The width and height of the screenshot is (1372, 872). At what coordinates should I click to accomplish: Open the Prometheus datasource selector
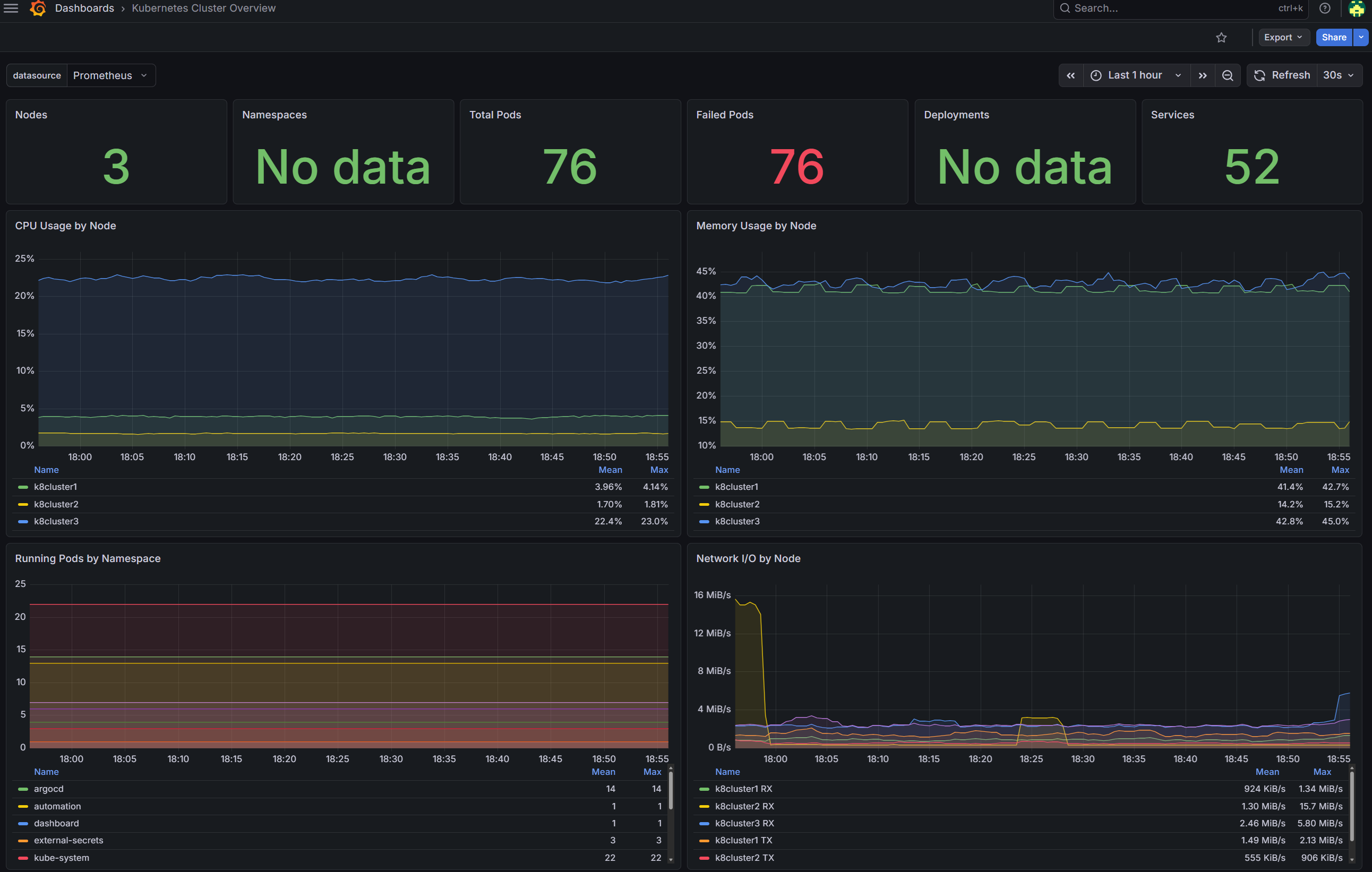[x=111, y=75]
